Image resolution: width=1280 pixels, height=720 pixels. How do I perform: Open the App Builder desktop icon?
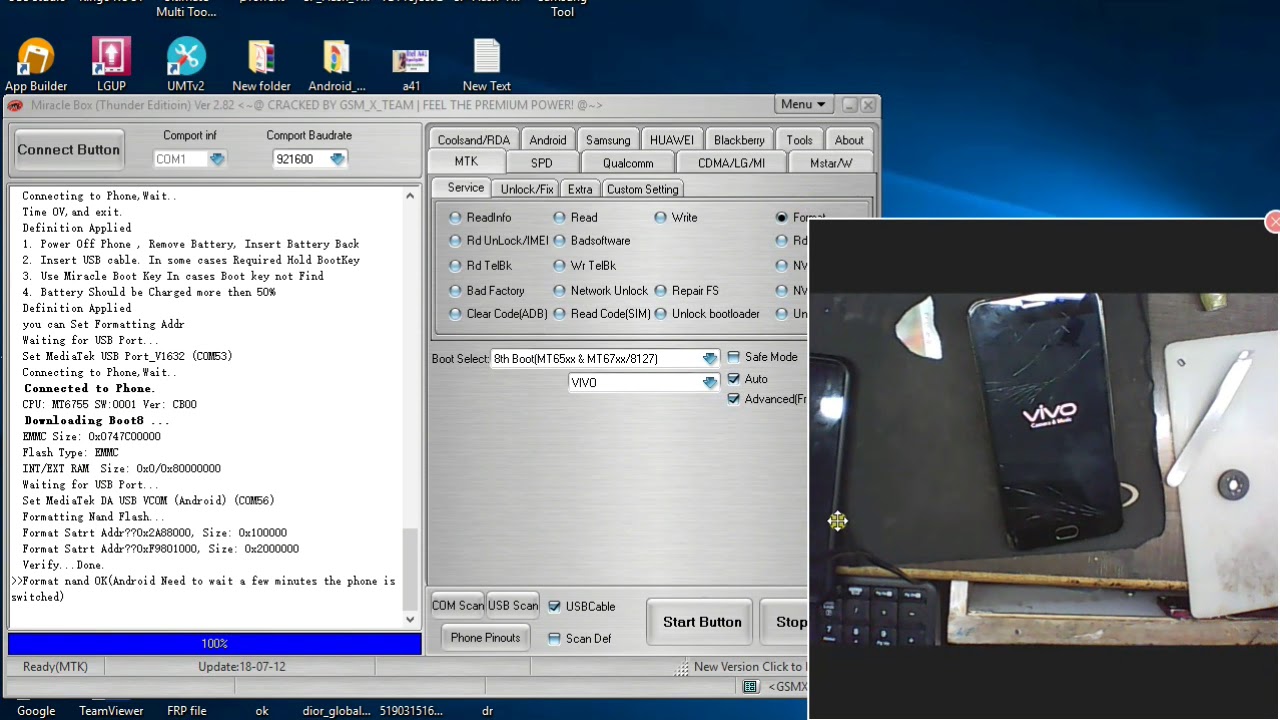[36, 65]
